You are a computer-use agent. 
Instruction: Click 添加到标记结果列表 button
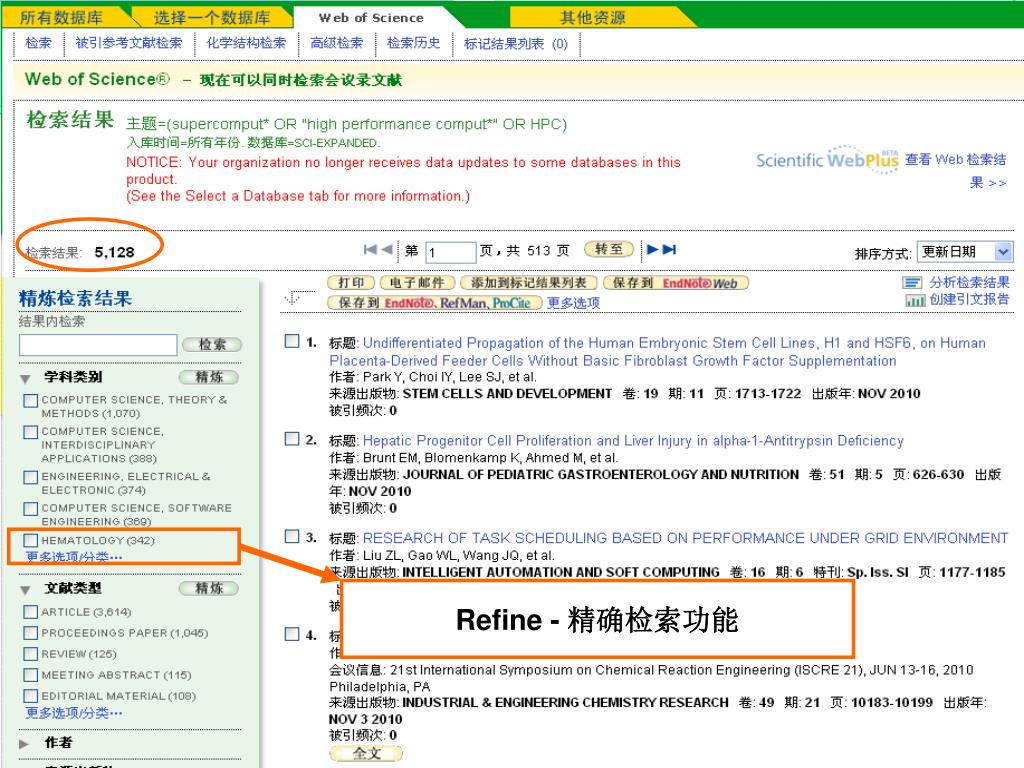(528, 283)
